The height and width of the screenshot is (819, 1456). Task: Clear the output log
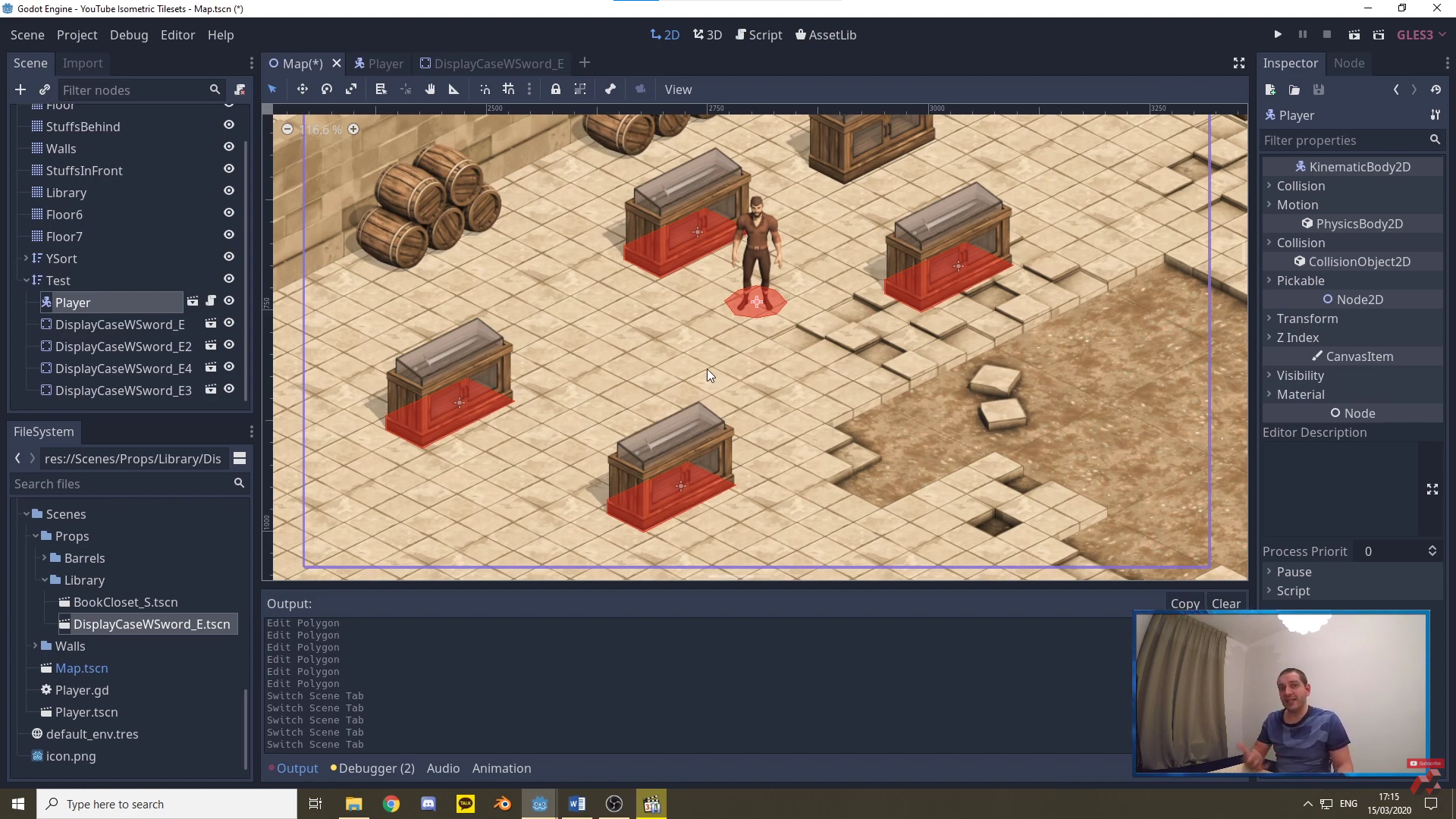(1226, 604)
